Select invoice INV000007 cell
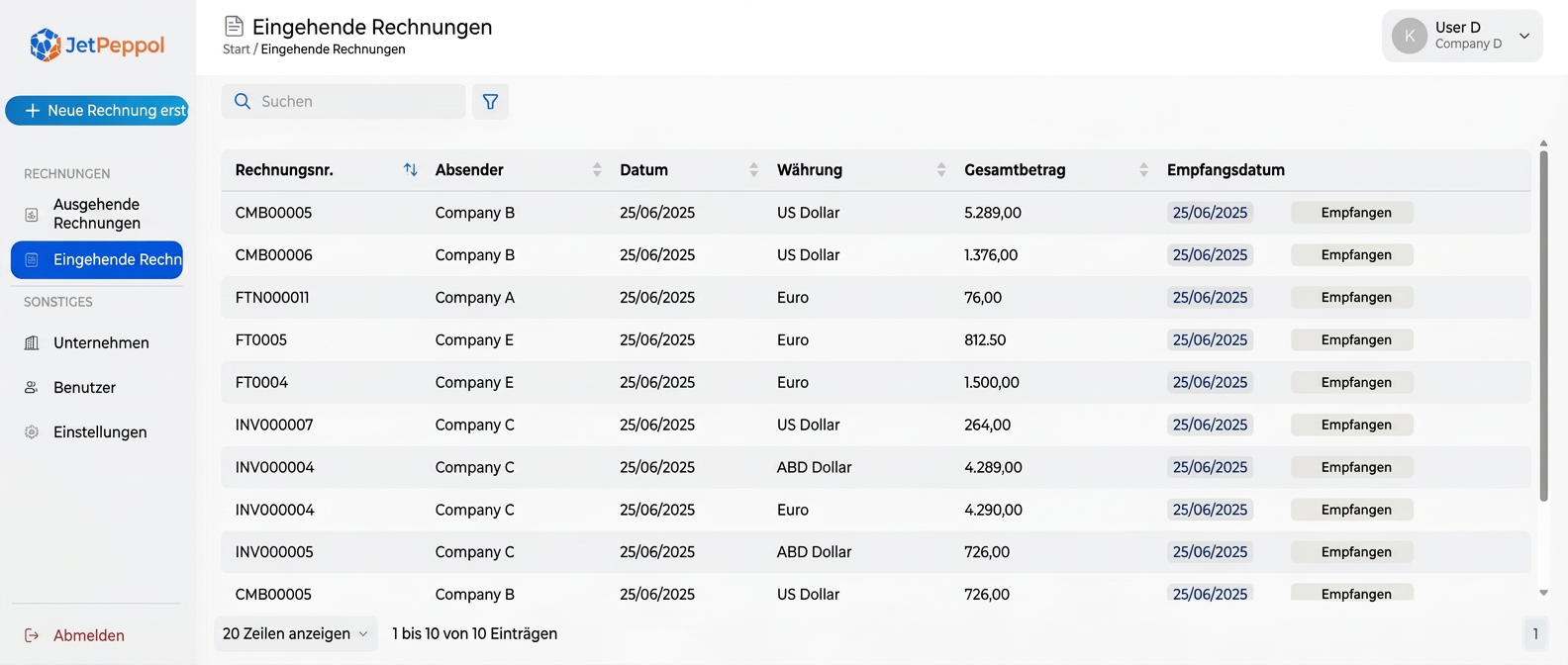 tap(274, 425)
